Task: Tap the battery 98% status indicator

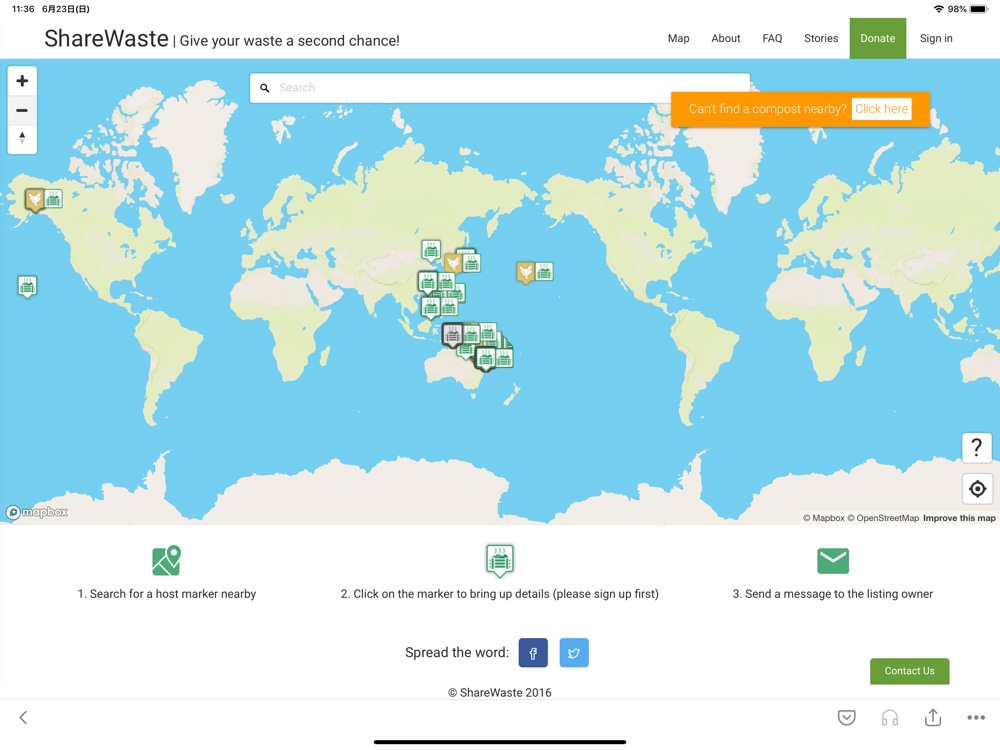Action: tap(967, 9)
